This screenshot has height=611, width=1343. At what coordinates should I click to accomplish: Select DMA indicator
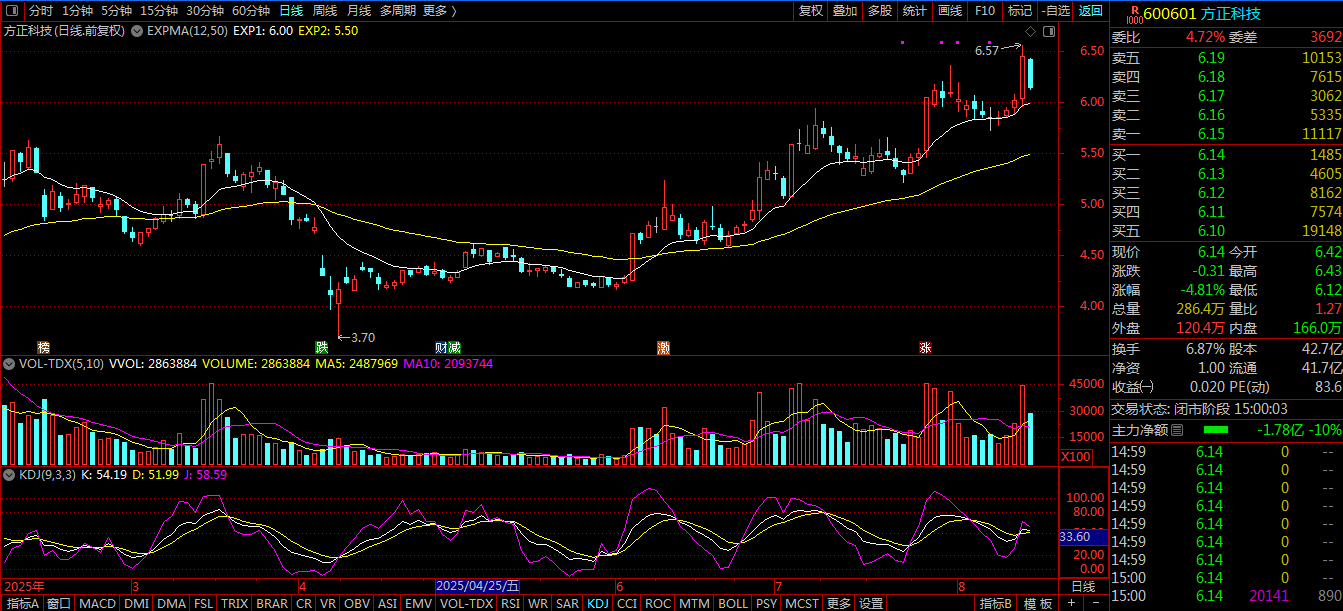tap(171, 604)
